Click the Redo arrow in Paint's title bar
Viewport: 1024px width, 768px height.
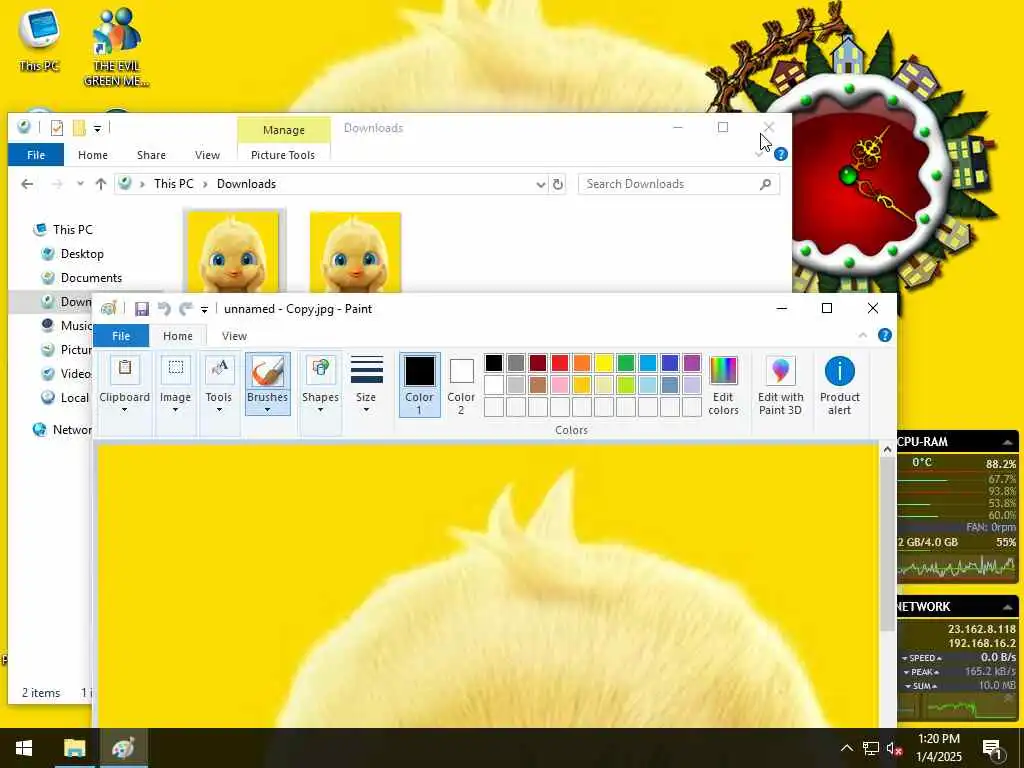click(186, 309)
